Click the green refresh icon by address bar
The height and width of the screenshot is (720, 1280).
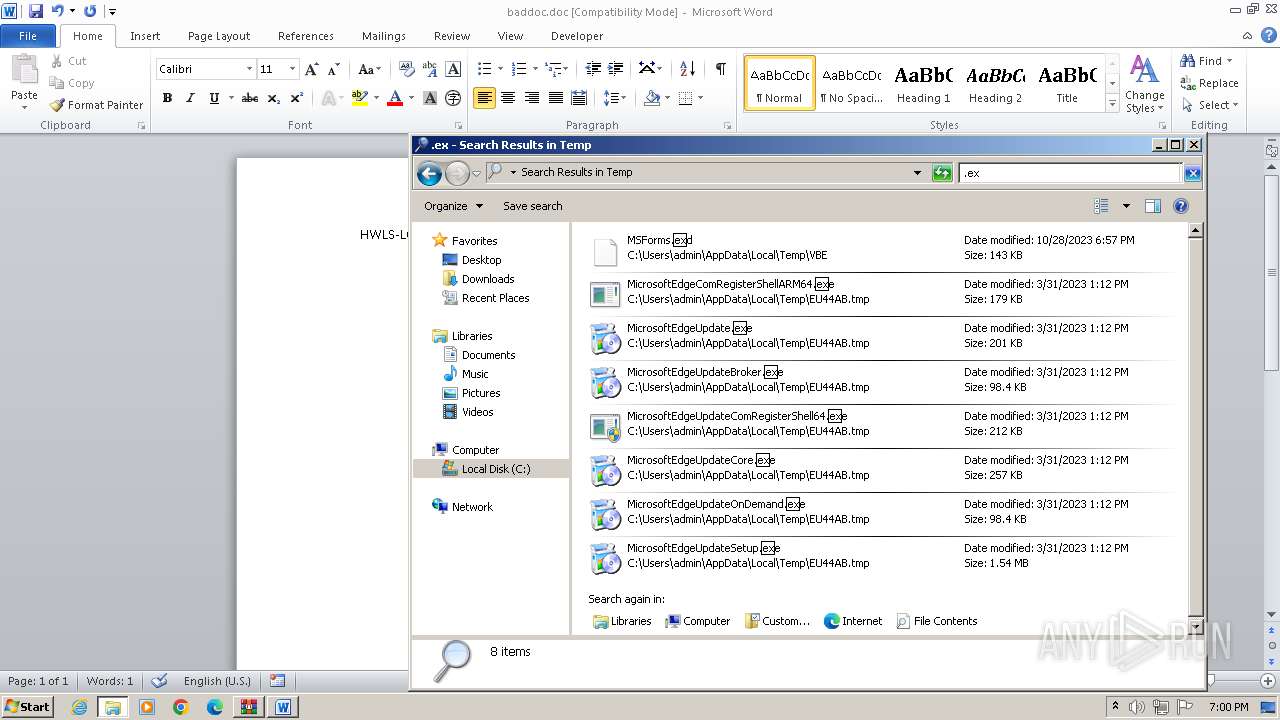[x=941, y=173]
